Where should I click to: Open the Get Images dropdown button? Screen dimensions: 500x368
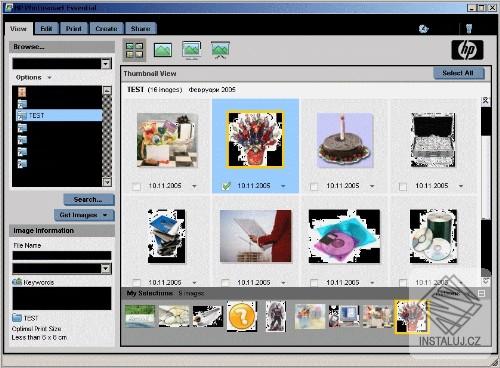click(84, 215)
